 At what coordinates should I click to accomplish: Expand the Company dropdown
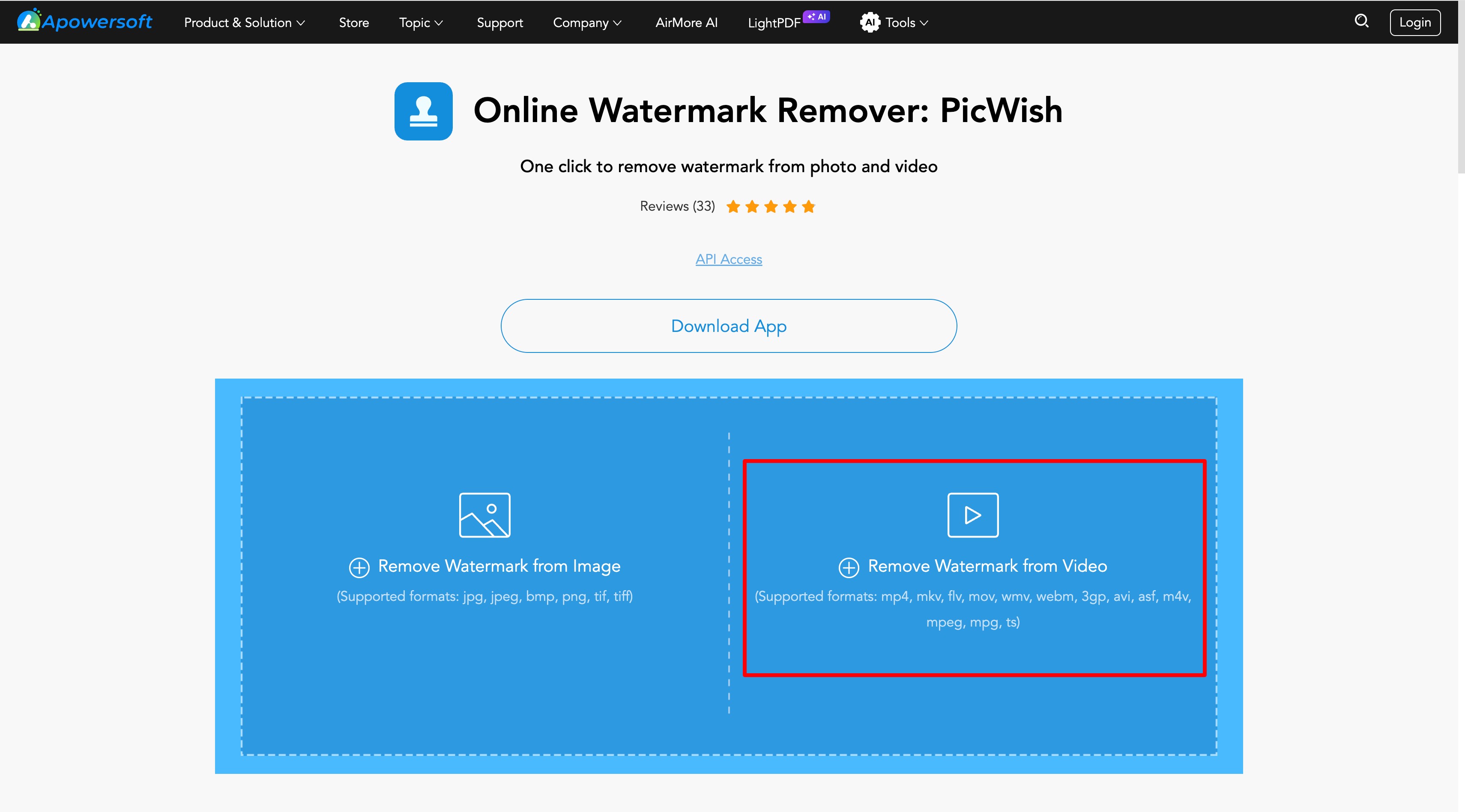587,23
